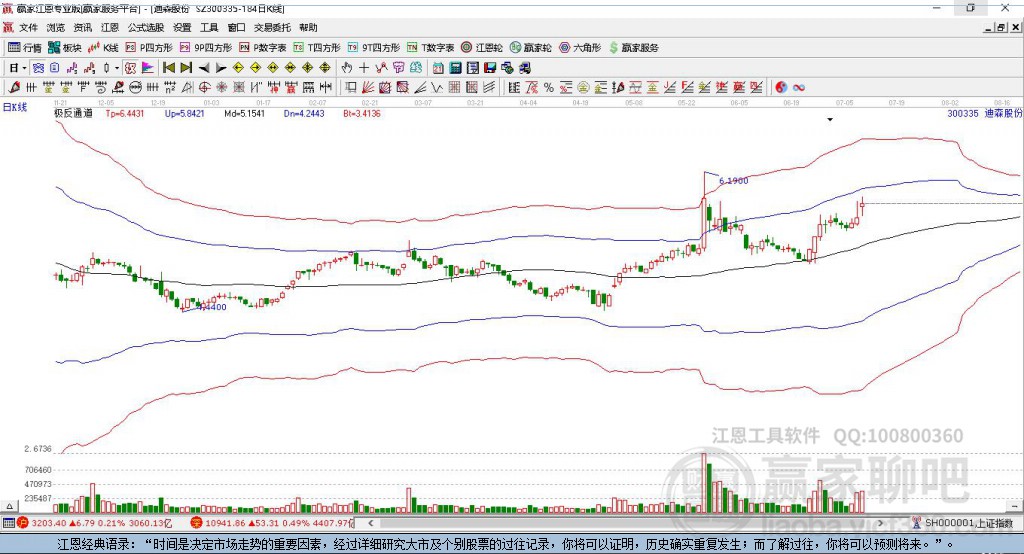The image size is (1024, 554).
Task: Open the 9P四方形 tool
Action: pos(206,48)
